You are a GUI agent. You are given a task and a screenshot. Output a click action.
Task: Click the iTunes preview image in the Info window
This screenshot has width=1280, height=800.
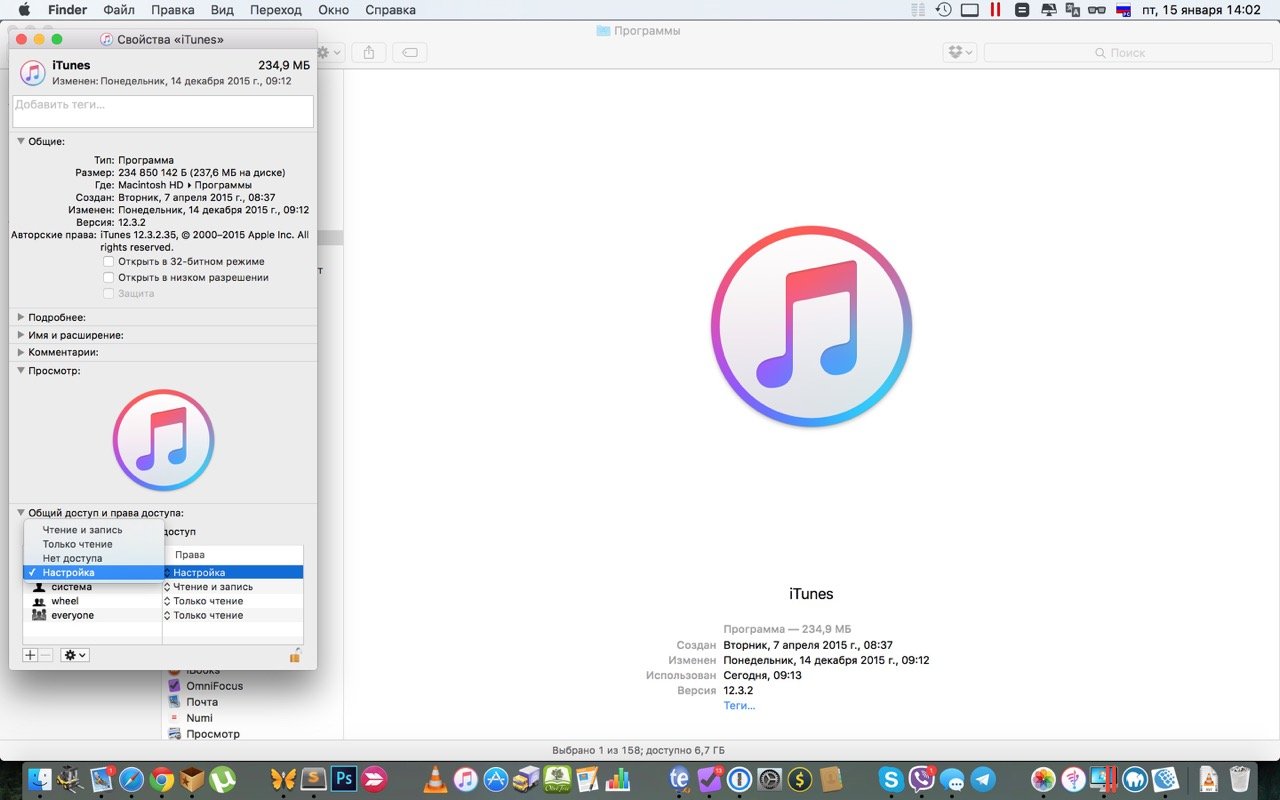[163, 440]
